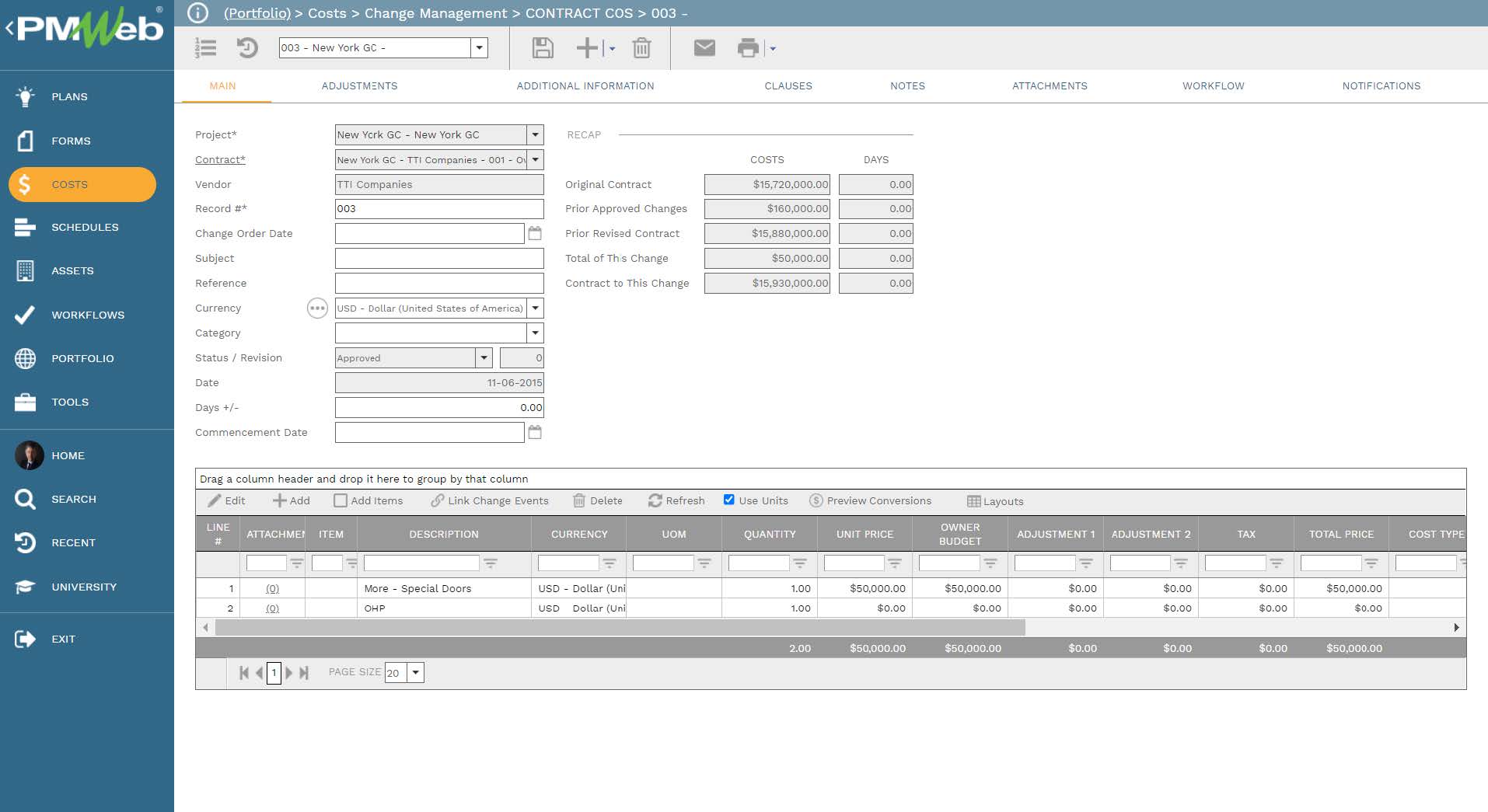Click Delete in the grid toolbar
The width and height of the screenshot is (1488, 812).
598,500
